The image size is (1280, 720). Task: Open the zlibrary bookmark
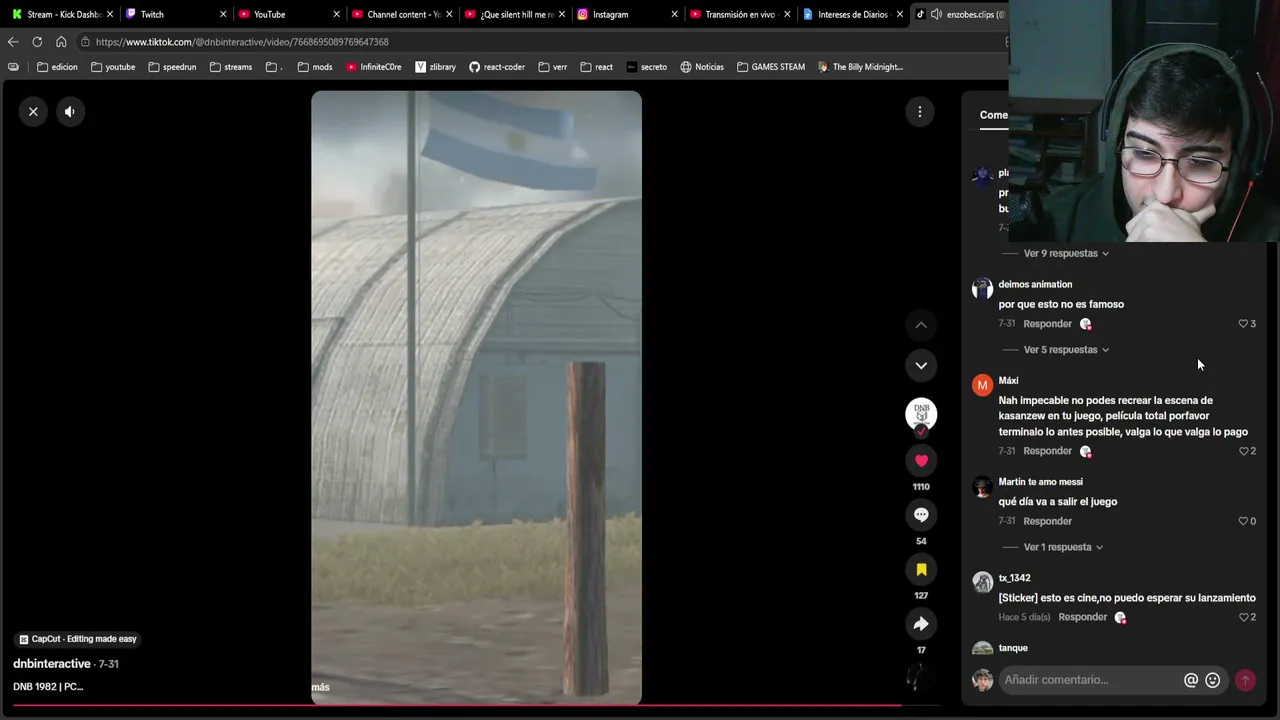pos(435,67)
